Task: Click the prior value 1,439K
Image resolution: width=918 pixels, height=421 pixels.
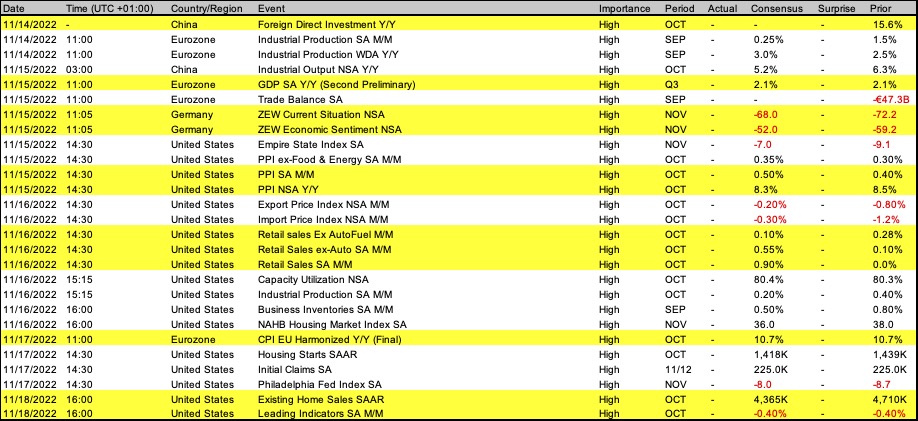Action: [x=889, y=354]
